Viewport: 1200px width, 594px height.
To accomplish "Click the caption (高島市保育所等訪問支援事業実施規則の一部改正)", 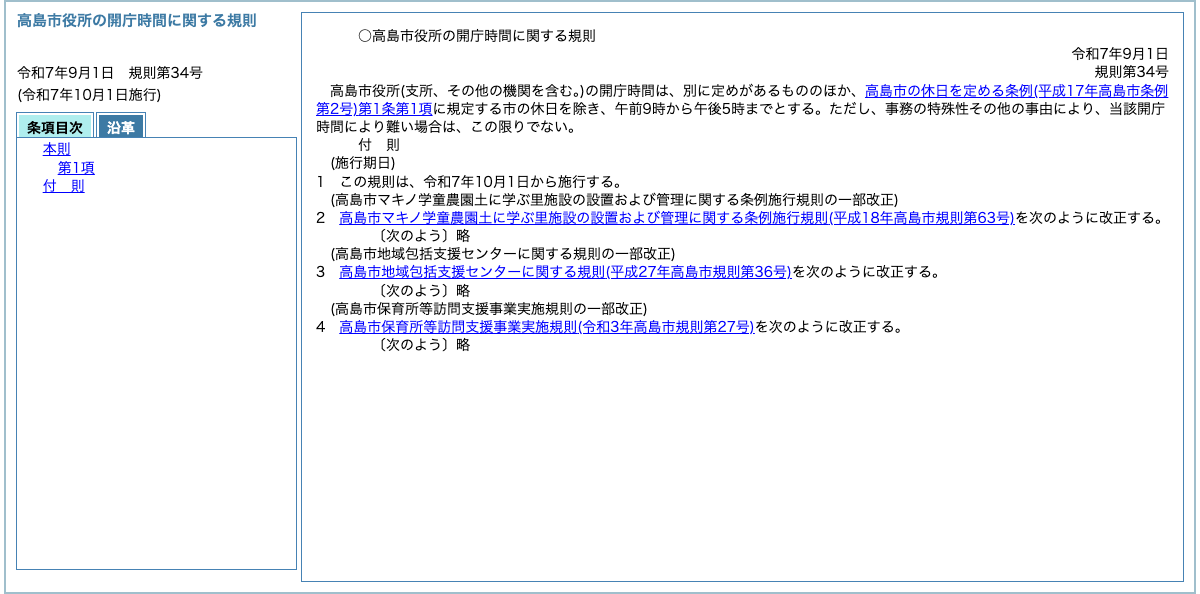I will click(x=489, y=308).
